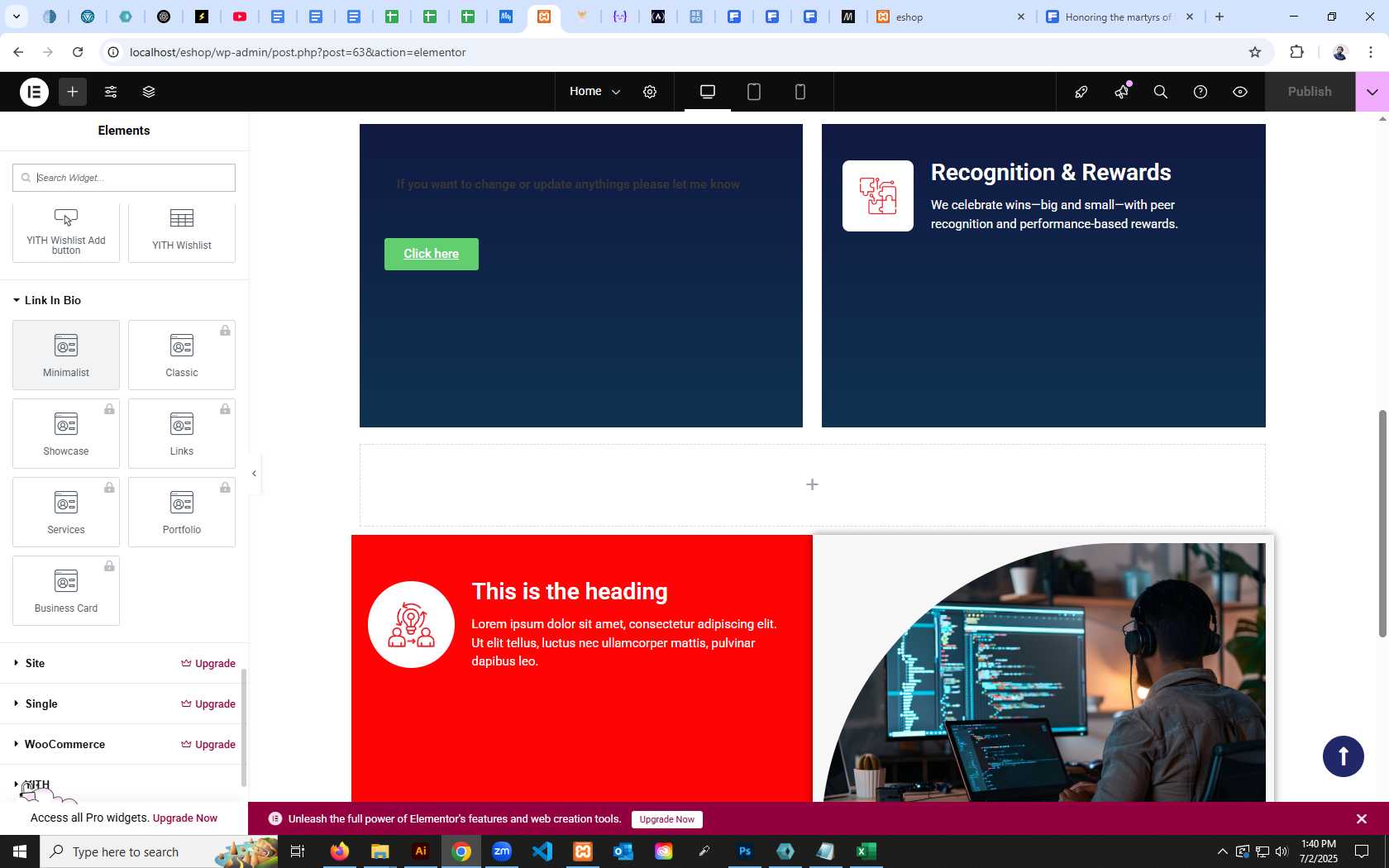Show hidden system tray icons
Screen dimensions: 1389x868
pyautogui.click(x=1223, y=851)
